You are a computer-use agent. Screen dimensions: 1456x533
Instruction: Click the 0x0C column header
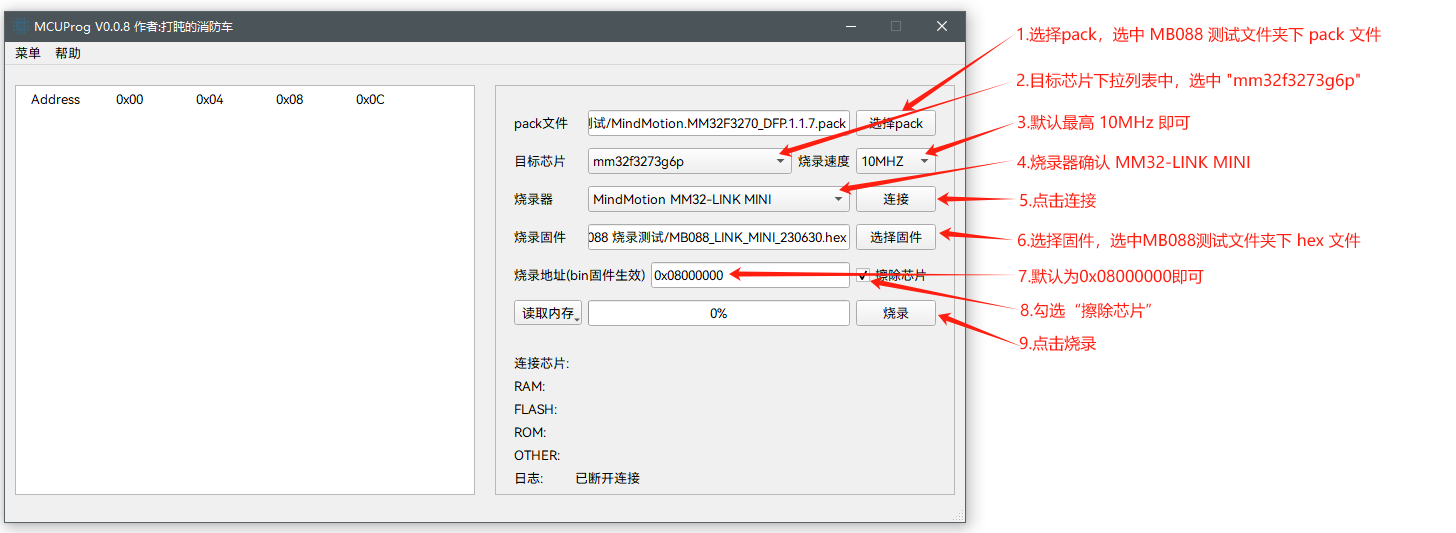tap(370, 100)
